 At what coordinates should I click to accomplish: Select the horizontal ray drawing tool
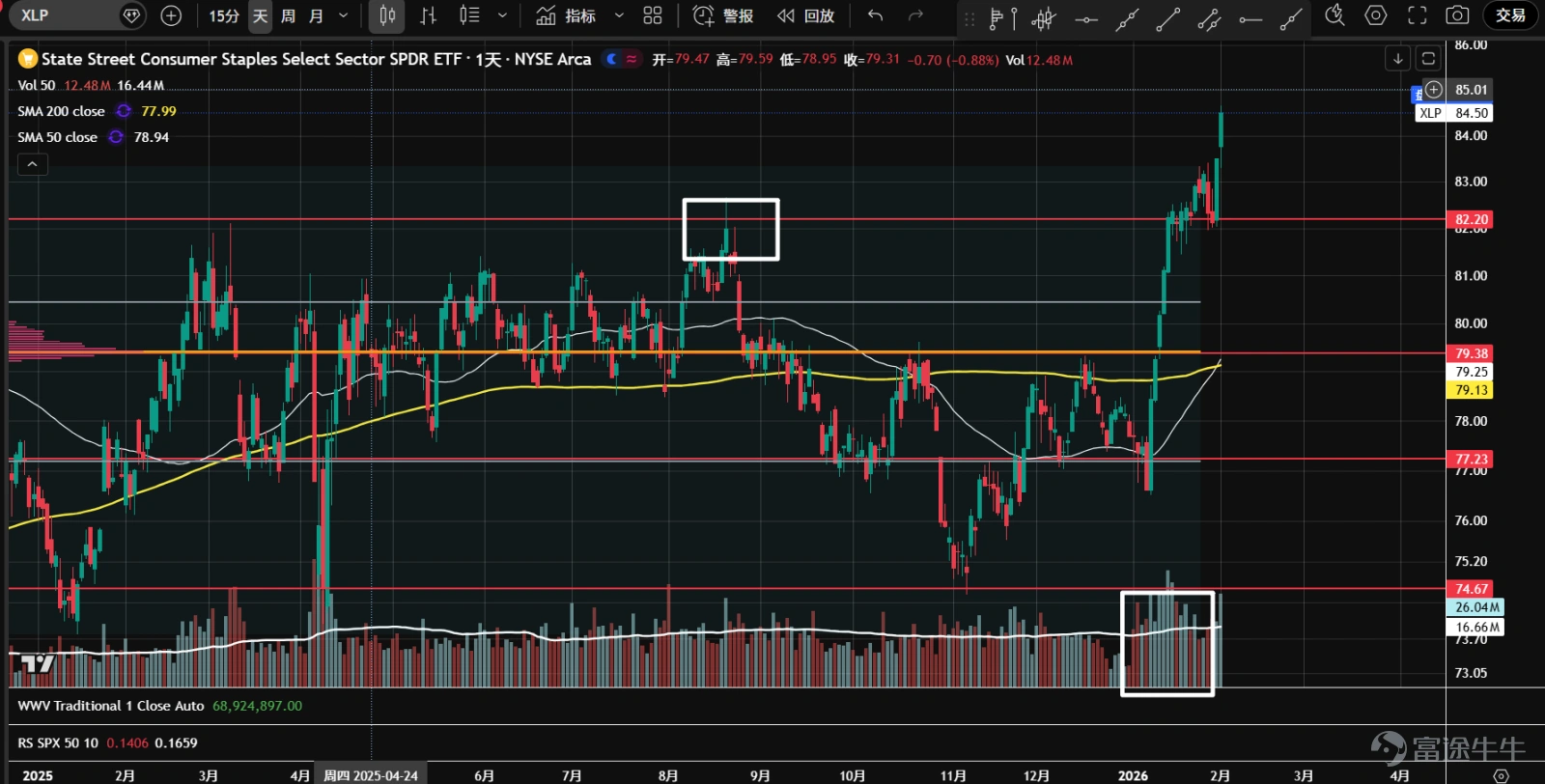pyautogui.click(x=1250, y=17)
